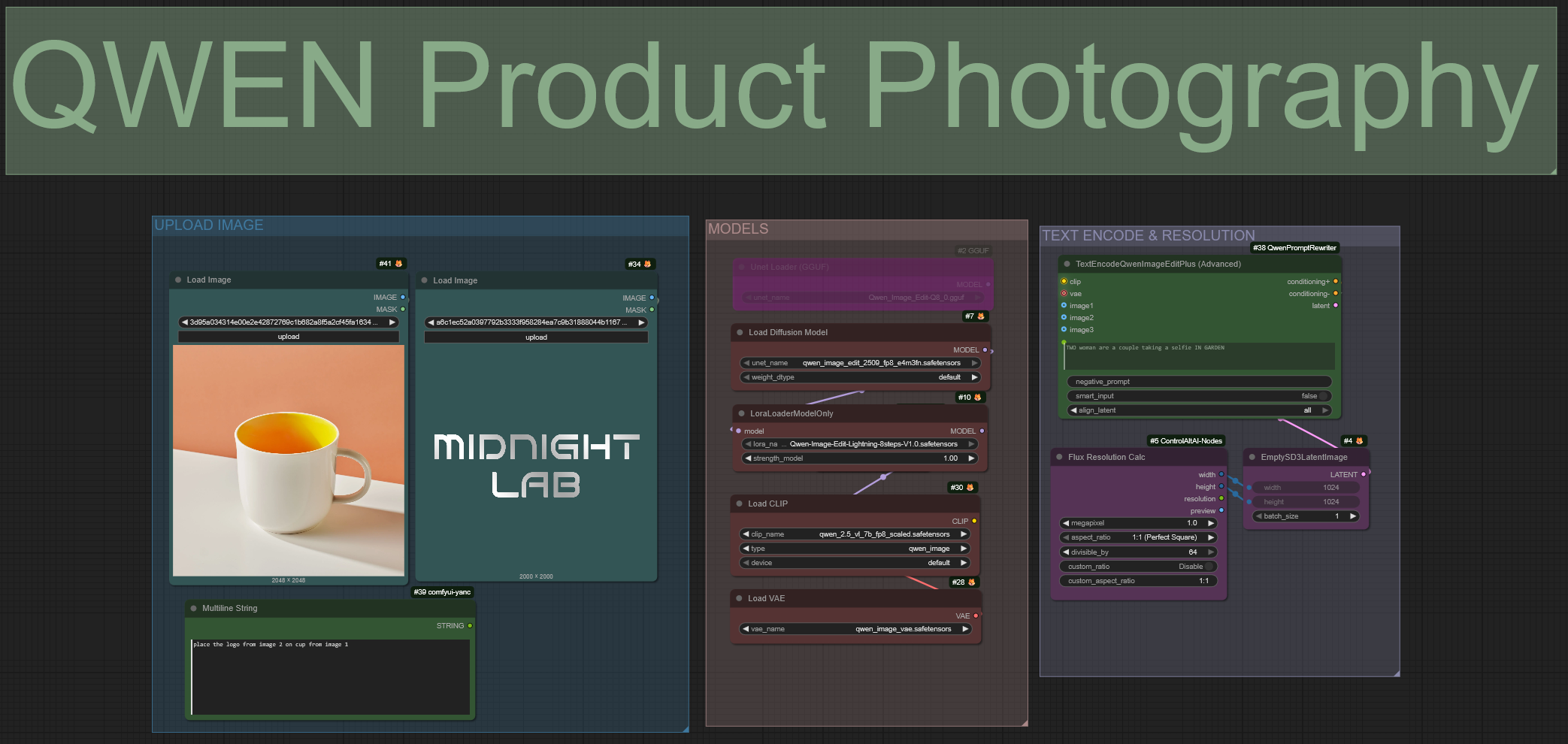The width and height of the screenshot is (1568, 744).
Task: Open the image file dropdown in Load Image #34
Action: 536,322
